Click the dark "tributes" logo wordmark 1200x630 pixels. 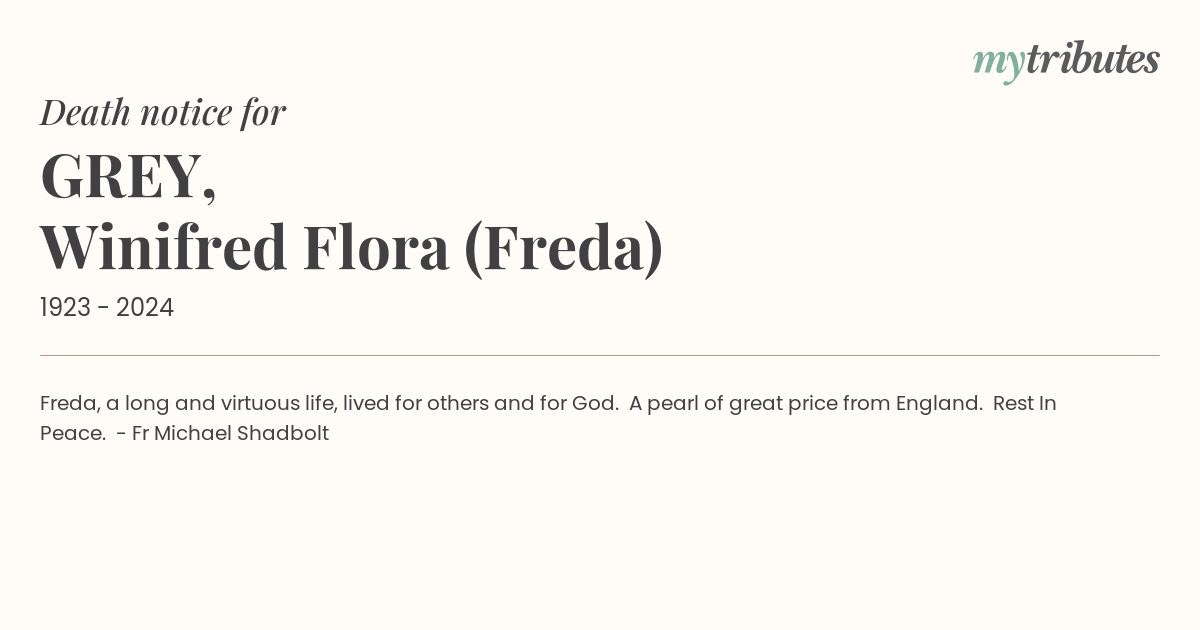click(x=1093, y=58)
